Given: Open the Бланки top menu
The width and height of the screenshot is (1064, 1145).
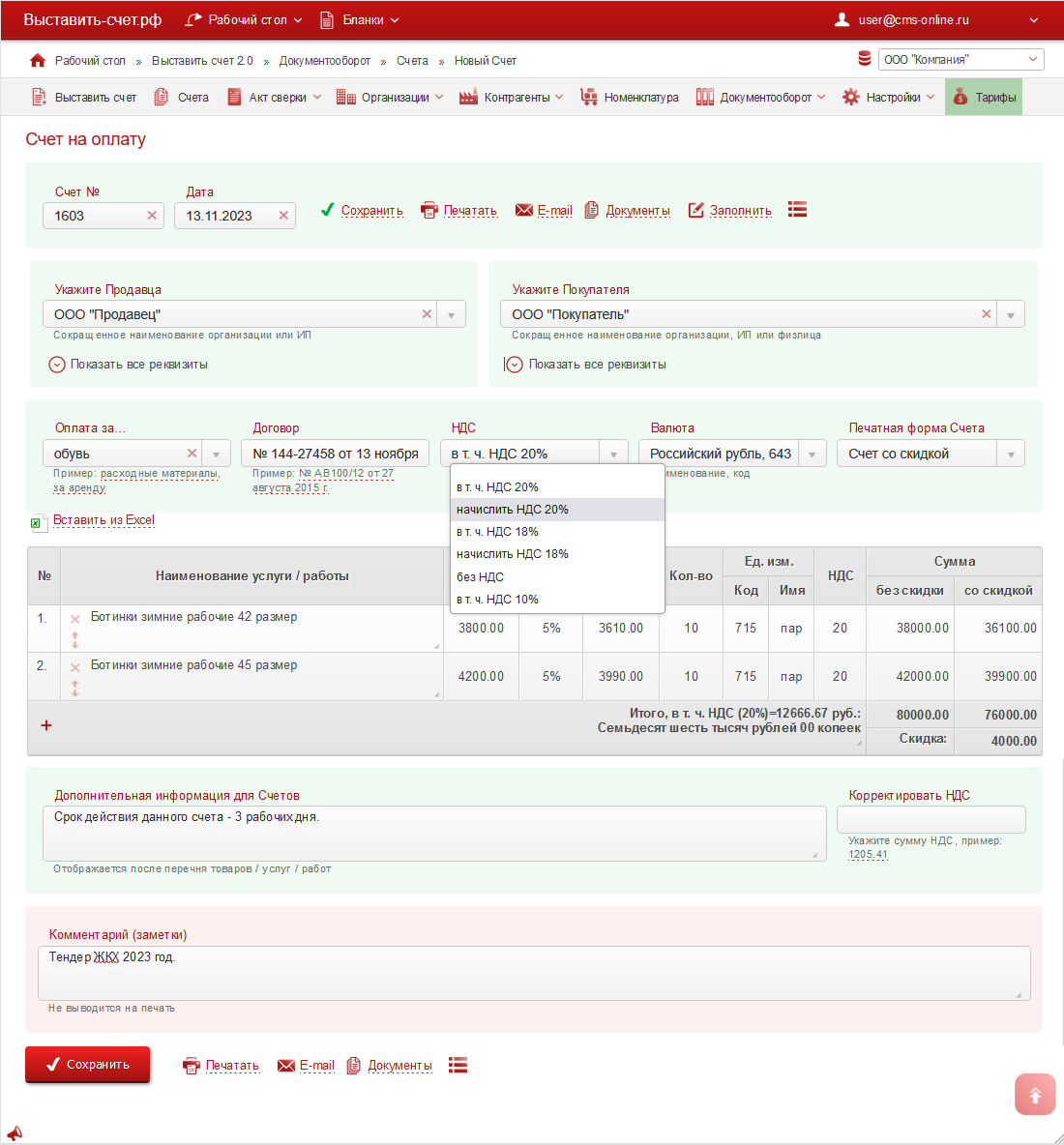Looking at the screenshot, I should tap(360, 19).
